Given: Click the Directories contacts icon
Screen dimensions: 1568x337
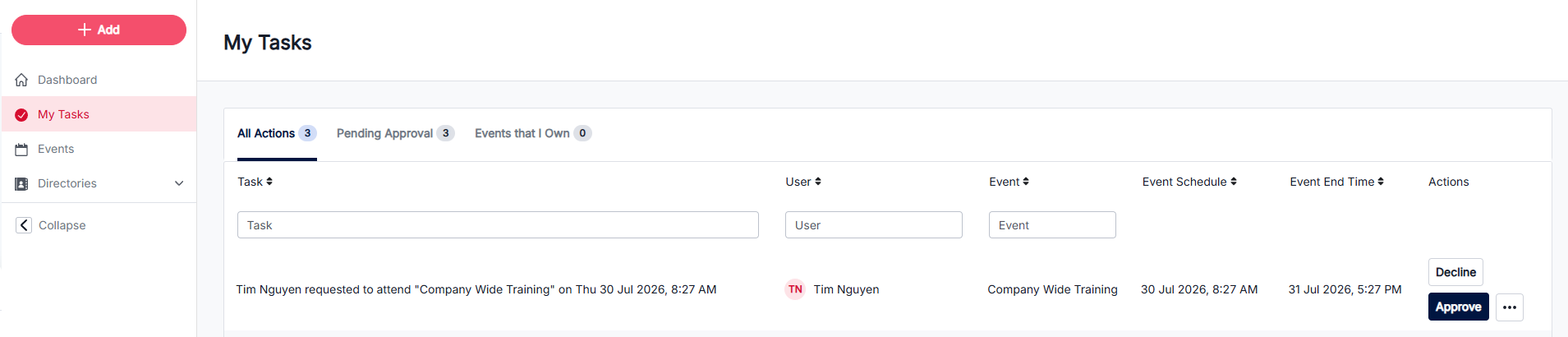Looking at the screenshot, I should [22, 184].
